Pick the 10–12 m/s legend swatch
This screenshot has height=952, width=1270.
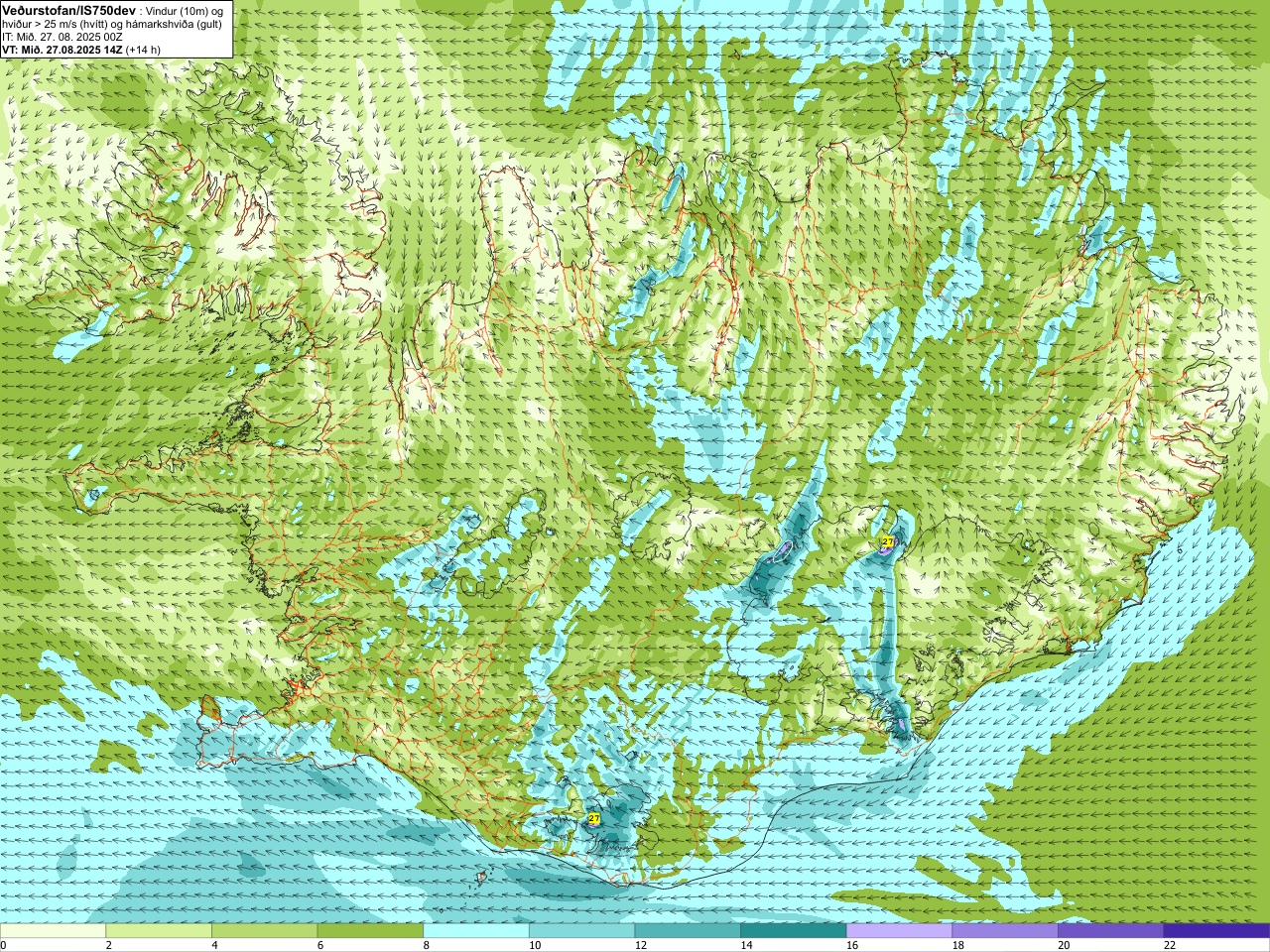point(581,931)
